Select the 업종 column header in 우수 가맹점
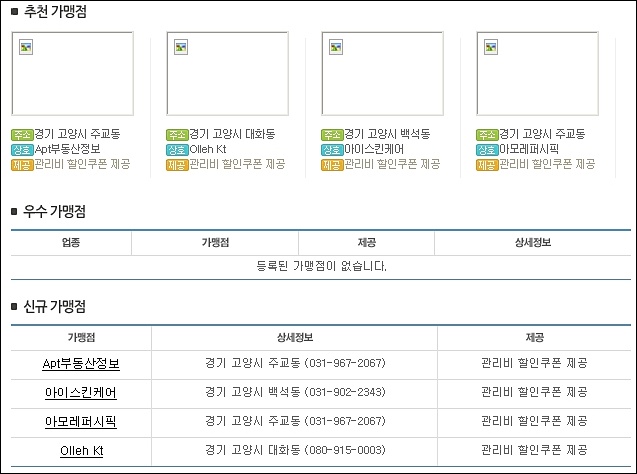The image size is (637, 474). (71, 242)
